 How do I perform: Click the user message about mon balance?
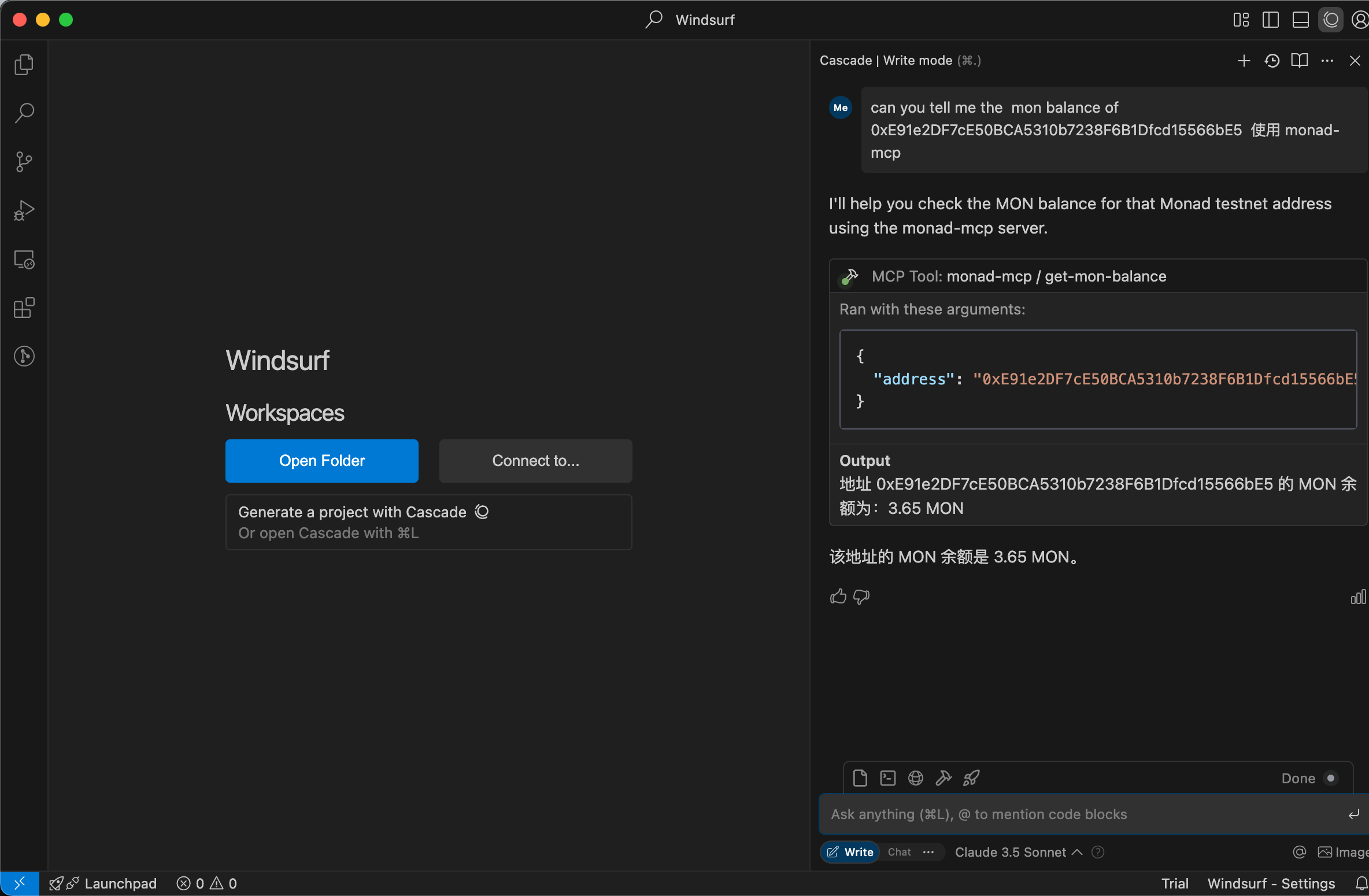1113,130
